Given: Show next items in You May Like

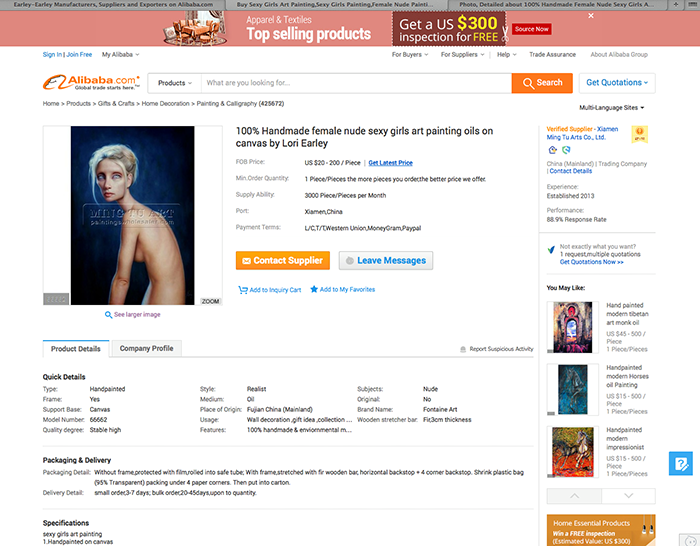Looking at the screenshot, I should [629, 496].
